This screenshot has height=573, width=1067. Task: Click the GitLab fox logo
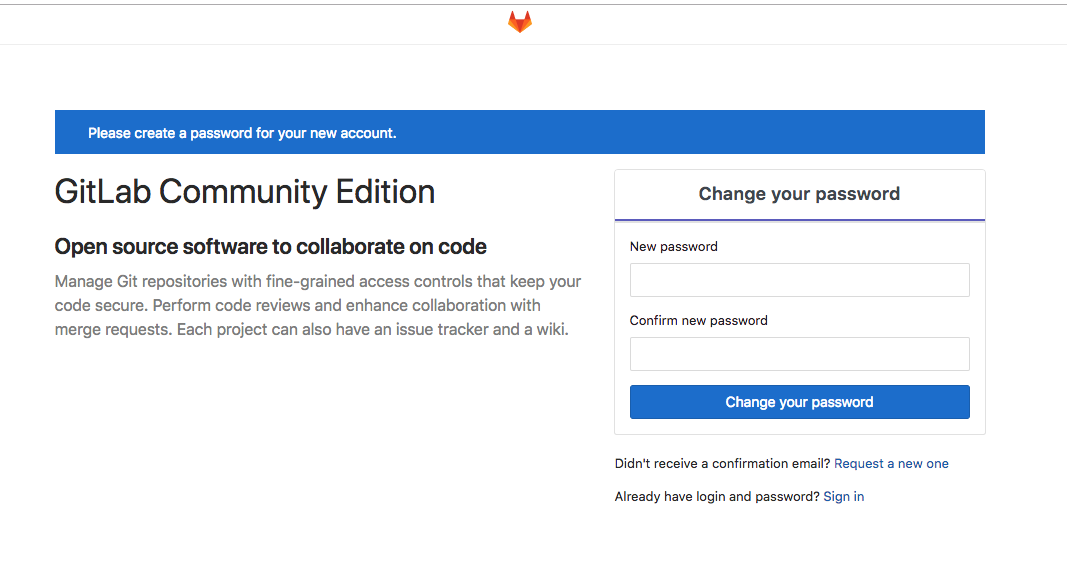click(x=520, y=22)
